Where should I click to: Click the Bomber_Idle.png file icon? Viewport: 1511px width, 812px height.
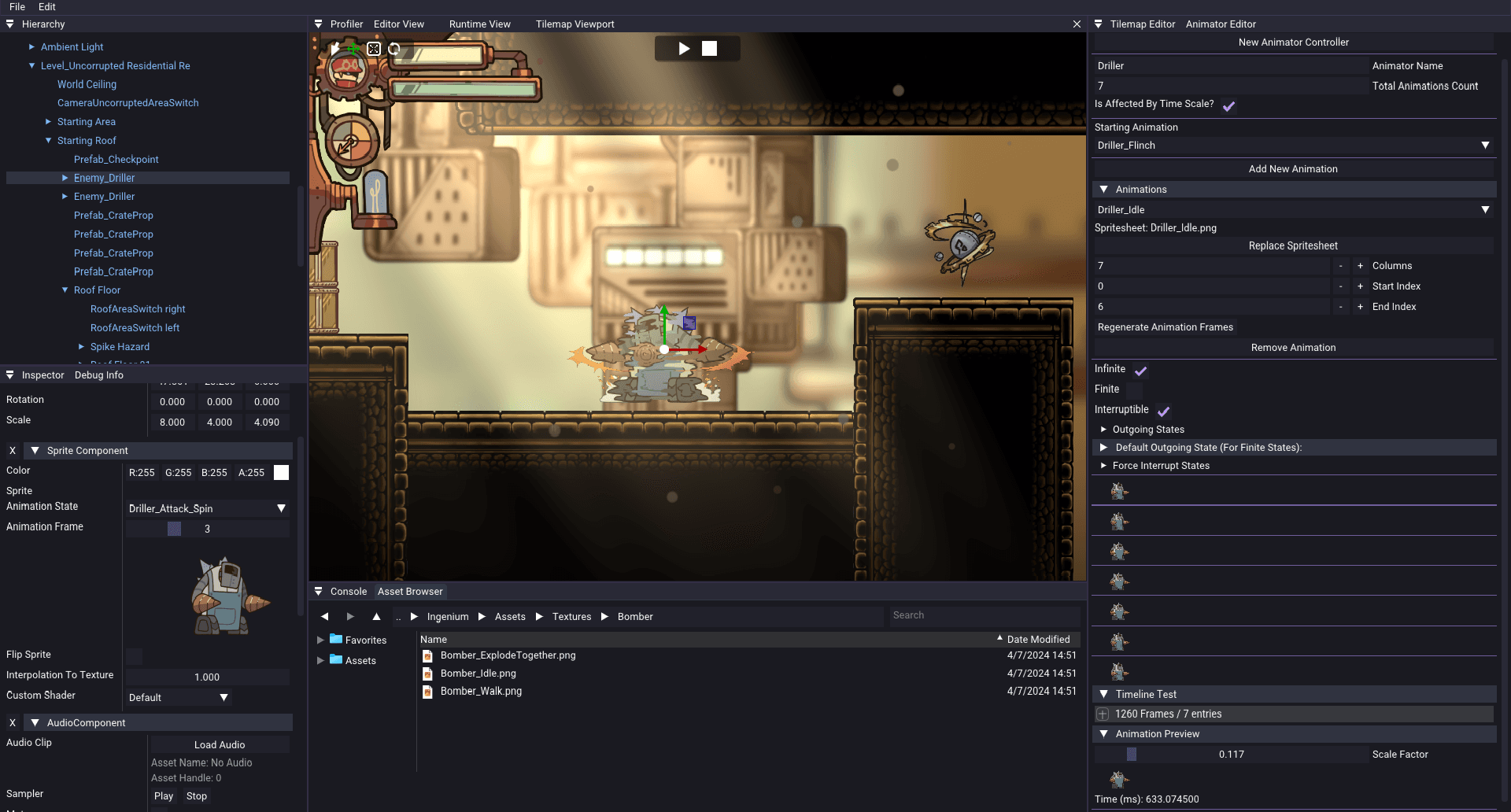427,674
